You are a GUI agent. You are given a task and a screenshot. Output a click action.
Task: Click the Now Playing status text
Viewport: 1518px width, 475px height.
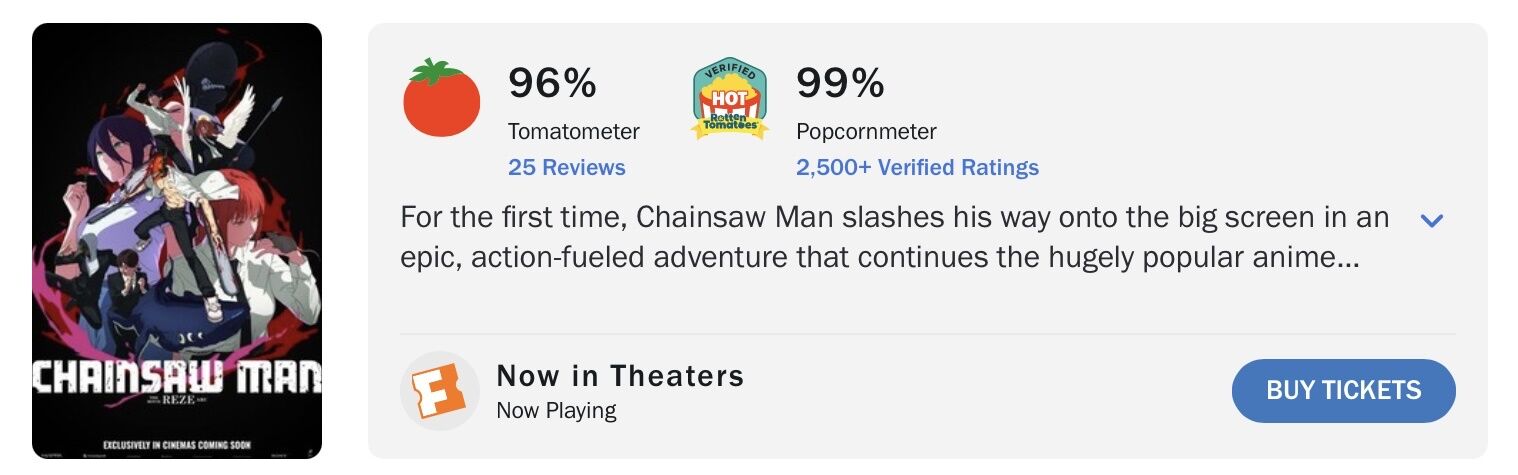click(556, 410)
